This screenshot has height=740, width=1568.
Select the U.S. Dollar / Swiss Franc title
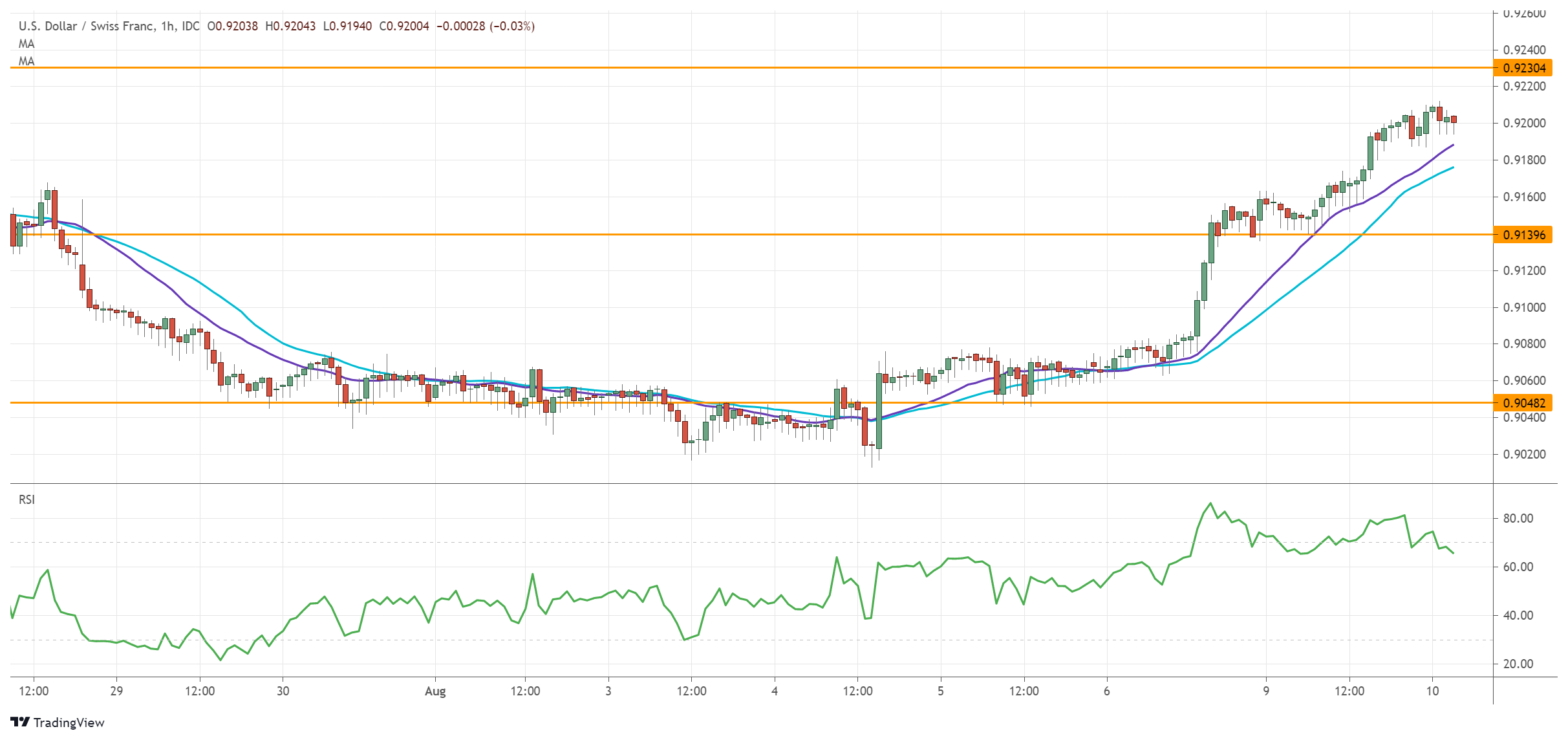(86, 27)
